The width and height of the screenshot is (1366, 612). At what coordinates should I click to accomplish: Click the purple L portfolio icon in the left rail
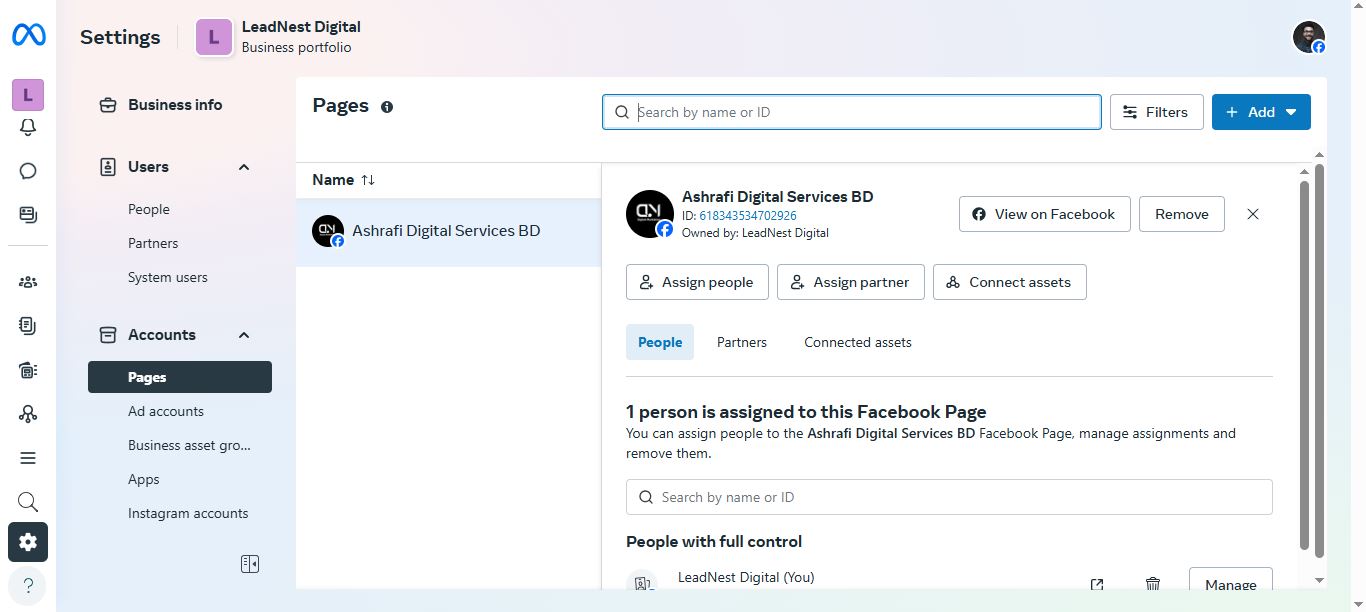pyautogui.click(x=28, y=95)
